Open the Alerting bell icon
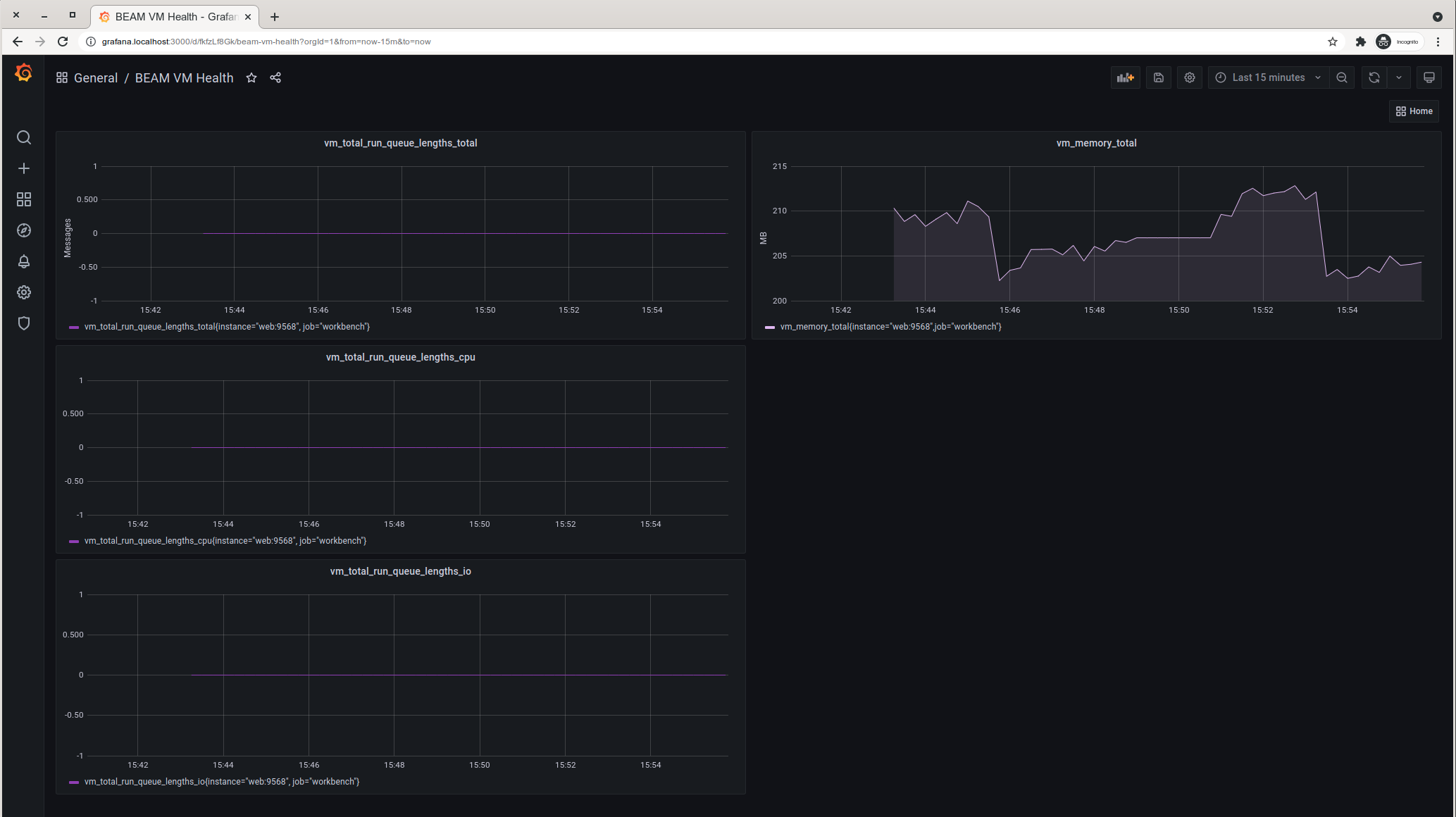 tap(24, 261)
